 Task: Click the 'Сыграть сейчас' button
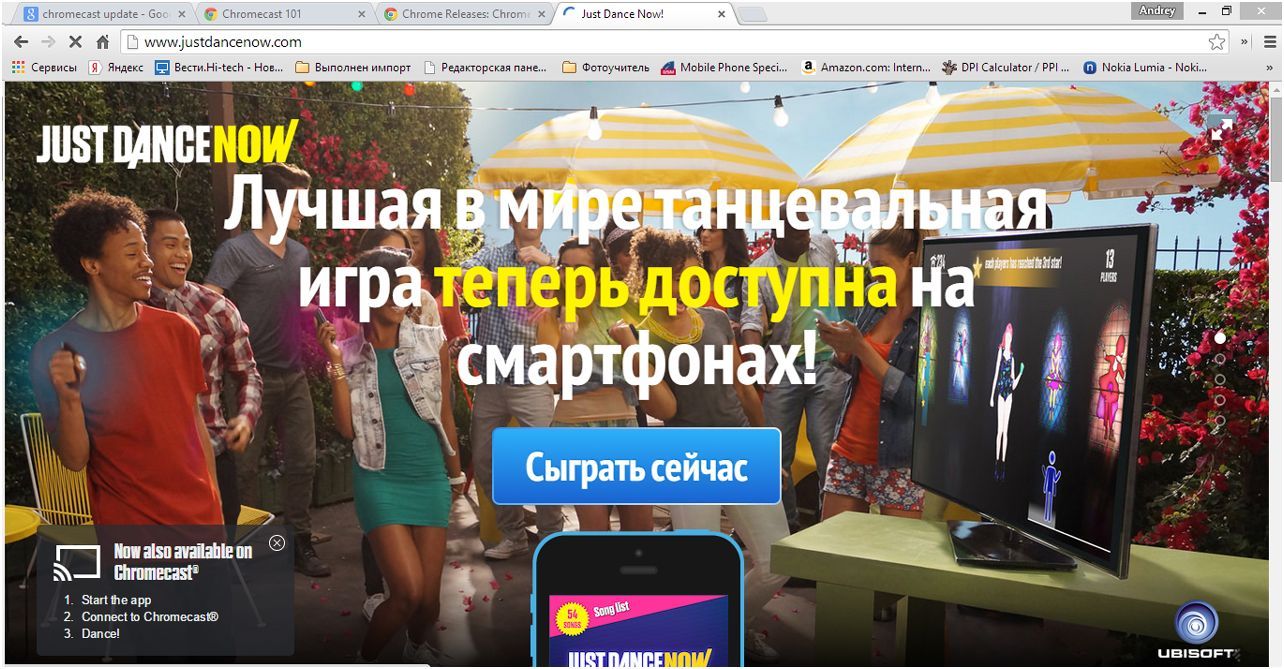tap(636, 466)
